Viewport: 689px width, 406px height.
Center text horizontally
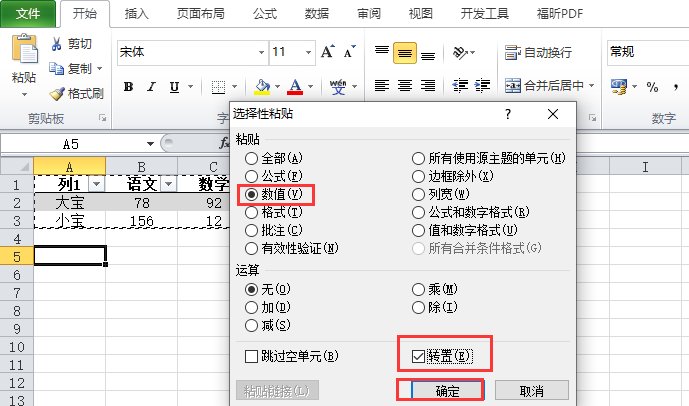pos(405,85)
